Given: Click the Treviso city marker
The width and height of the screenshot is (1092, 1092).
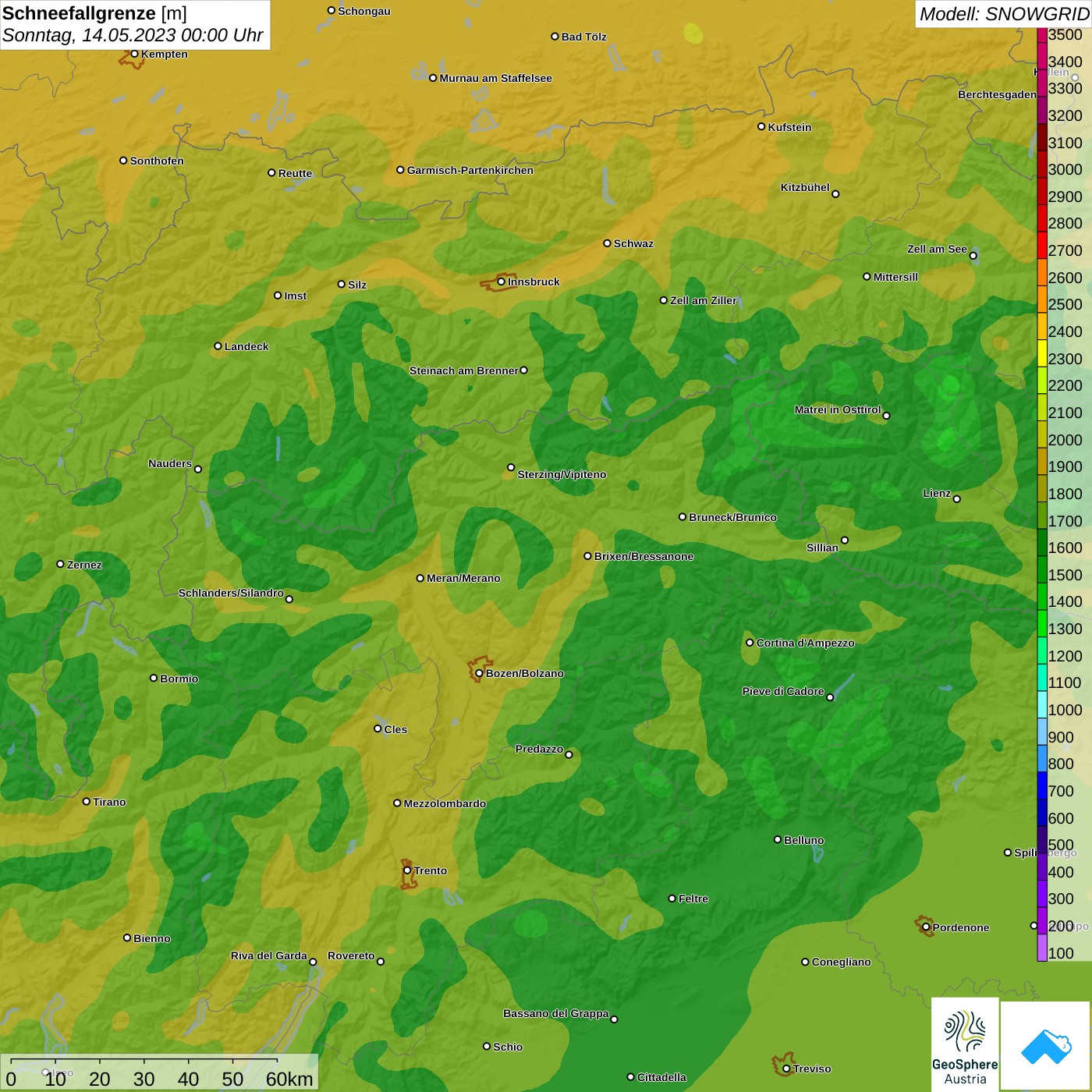Looking at the screenshot, I should (786, 1069).
